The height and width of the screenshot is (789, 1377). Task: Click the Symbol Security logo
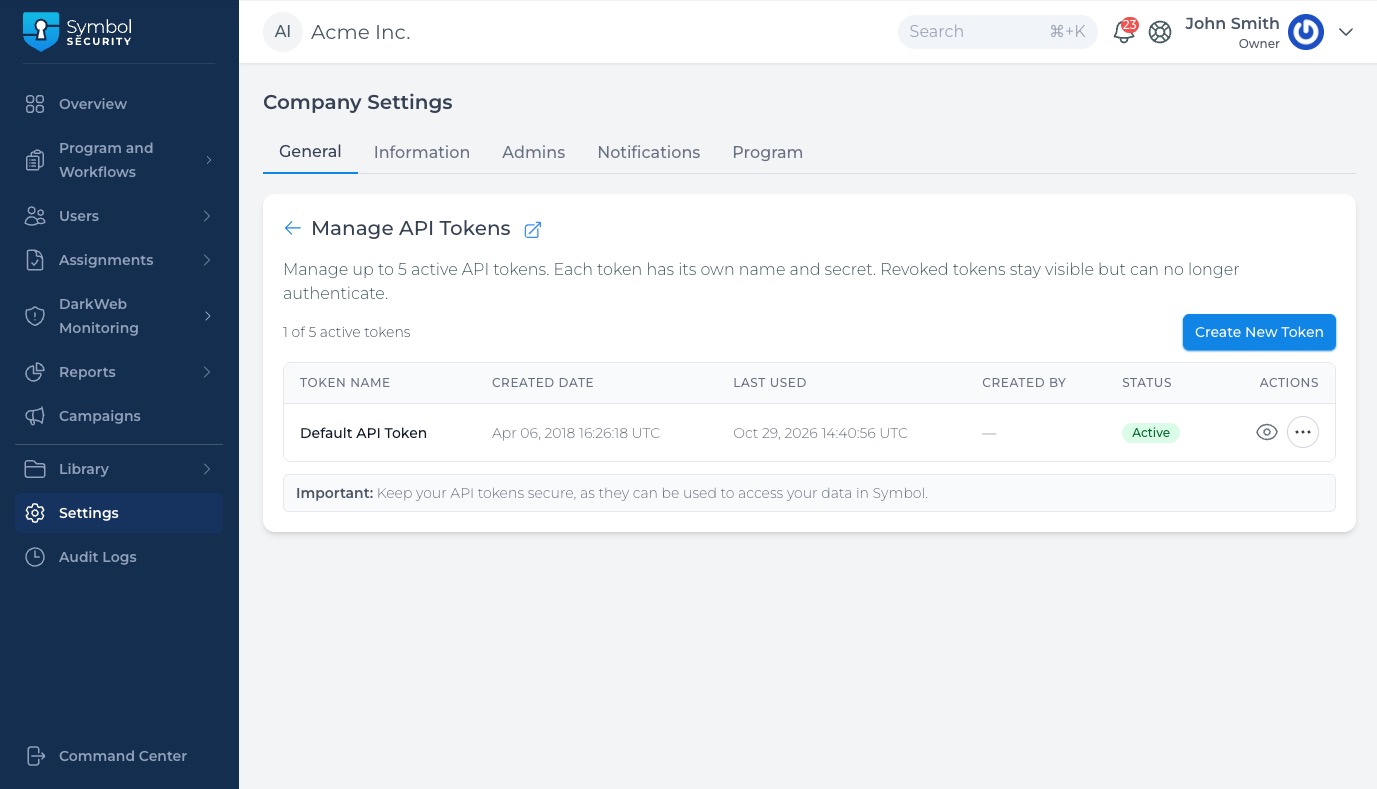tap(77, 31)
